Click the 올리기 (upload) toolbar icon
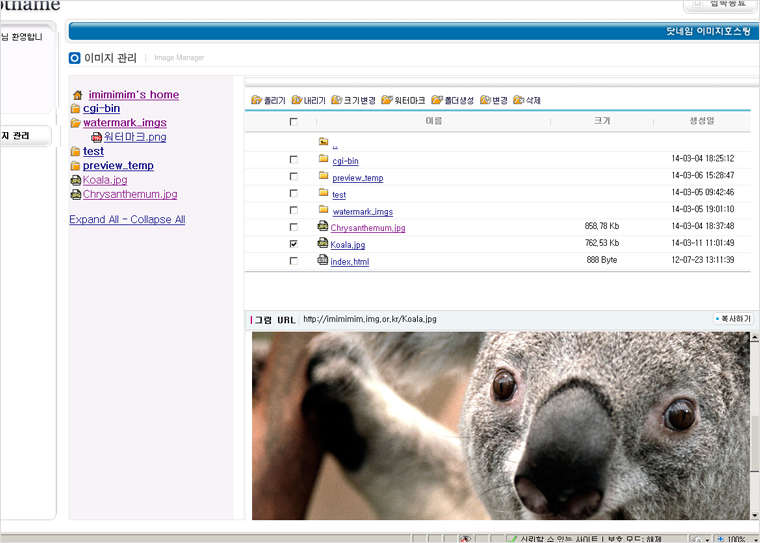This screenshot has width=760, height=543. click(257, 100)
